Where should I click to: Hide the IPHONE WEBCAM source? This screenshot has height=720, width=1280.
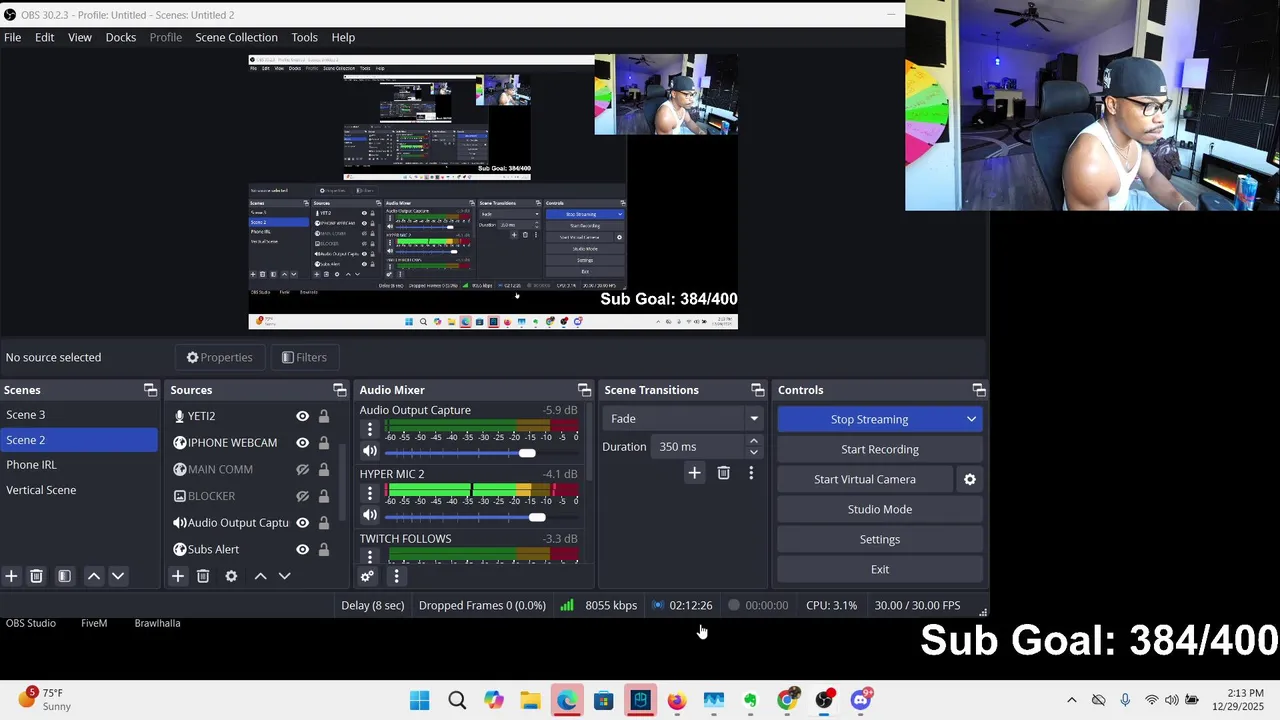click(x=302, y=443)
